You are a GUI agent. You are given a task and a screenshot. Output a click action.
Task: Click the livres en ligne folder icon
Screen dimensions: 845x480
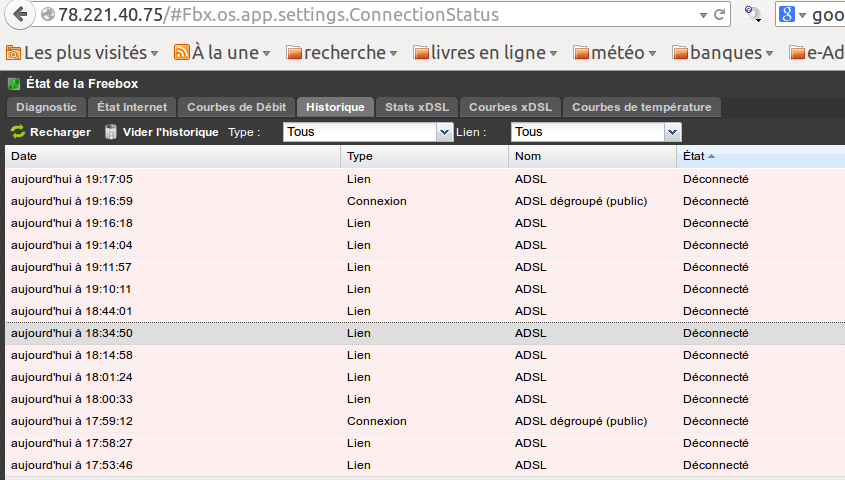pyautogui.click(x=421, y=53)
